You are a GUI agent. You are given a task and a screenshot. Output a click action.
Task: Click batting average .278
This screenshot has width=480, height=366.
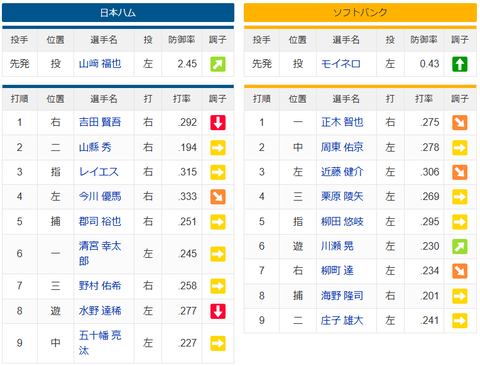pyautogui.click(x=430, y=147)
